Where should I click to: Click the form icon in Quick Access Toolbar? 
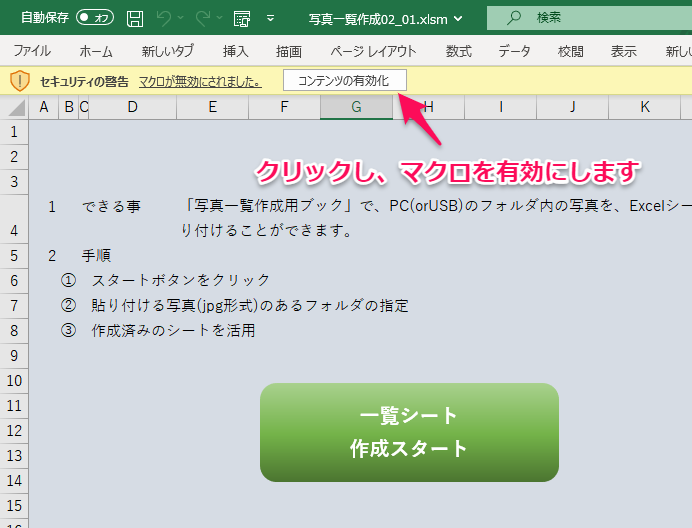pyautogui.click(x=241, y=17)
